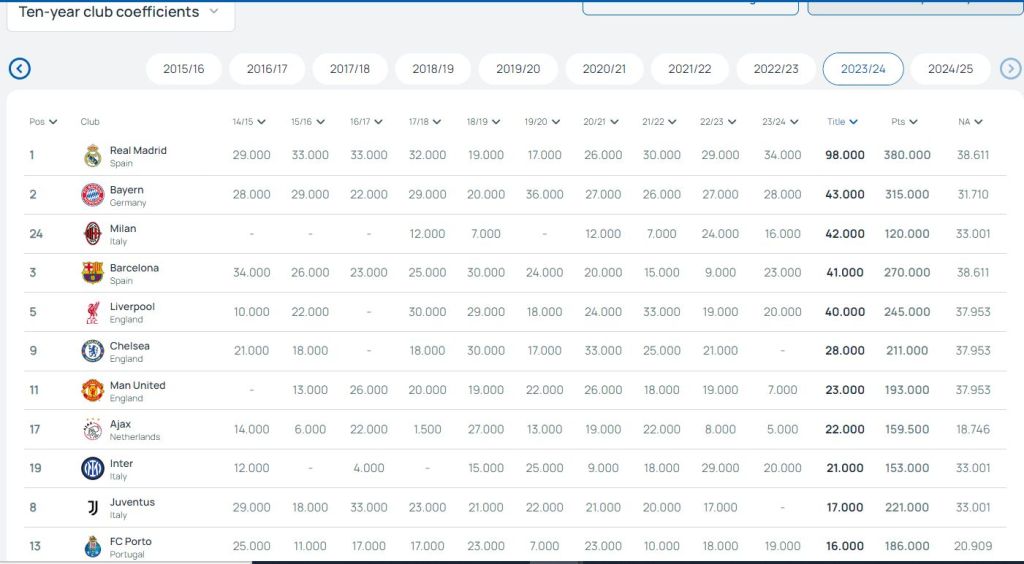Sort by the 23/24 season column

[x=780, y=122]
